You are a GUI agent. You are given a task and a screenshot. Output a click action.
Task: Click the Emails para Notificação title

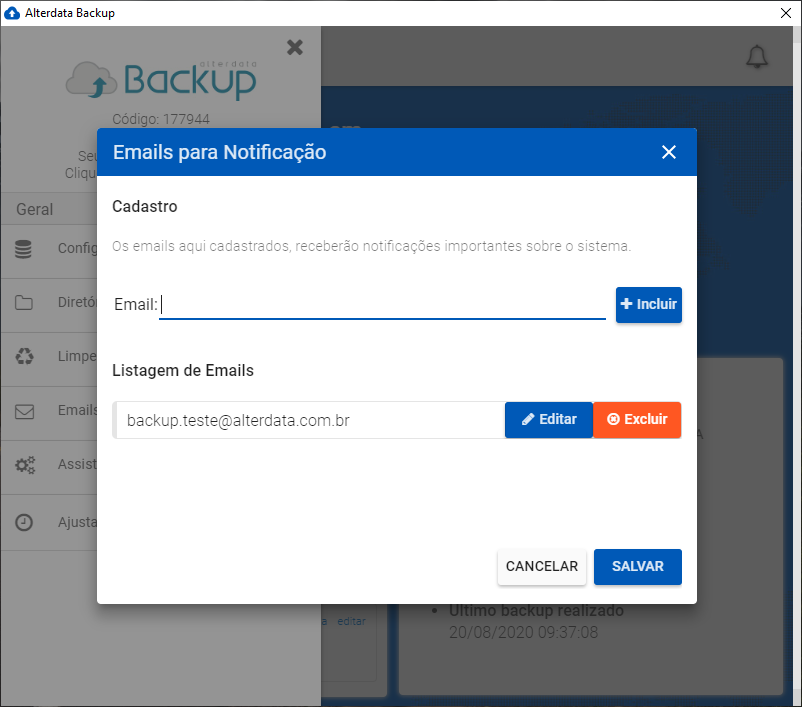(x=219, y=152)
